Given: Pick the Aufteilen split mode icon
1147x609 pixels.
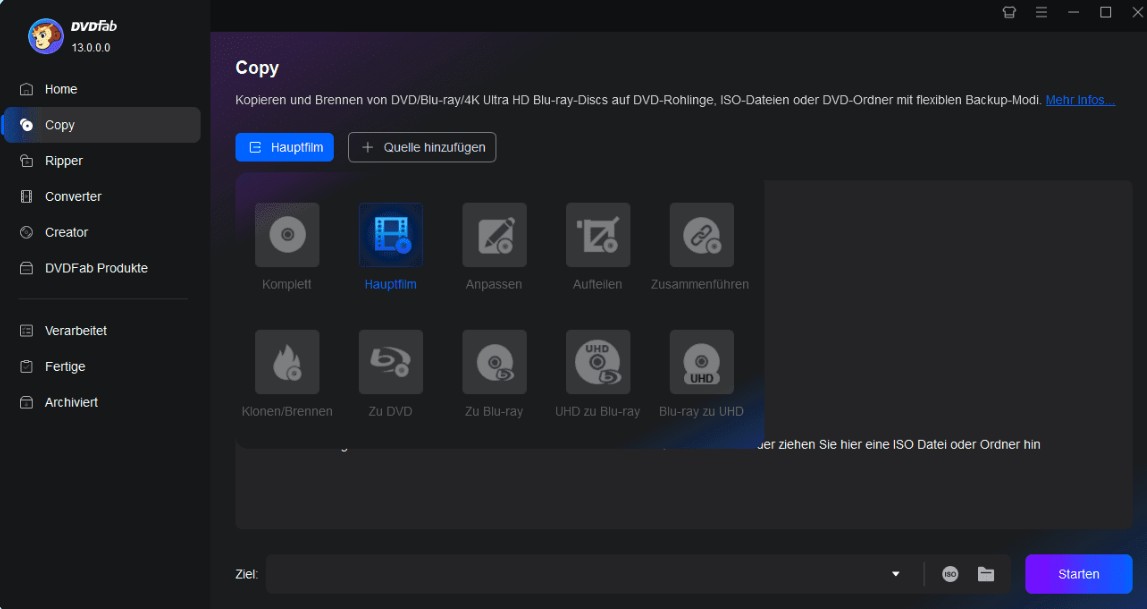Looking at the screenshot, I should (598, 235).
